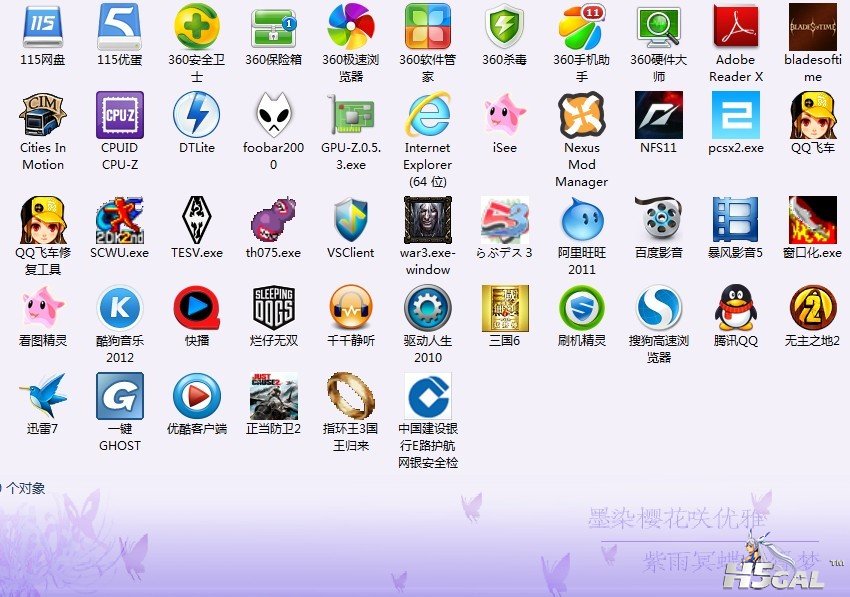Click the らぶデス 3 icon
Image resolution: width=850 pixels, height=597 pixels.
[505, 220]
